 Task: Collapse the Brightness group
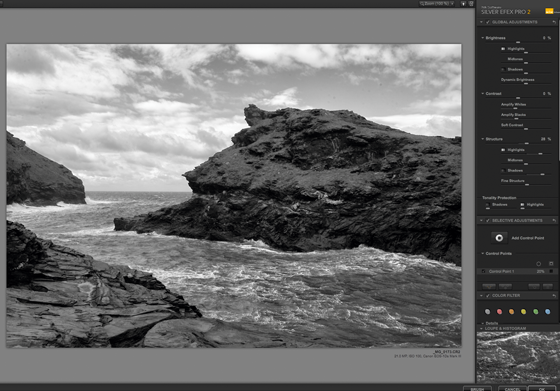click(482, 38)
